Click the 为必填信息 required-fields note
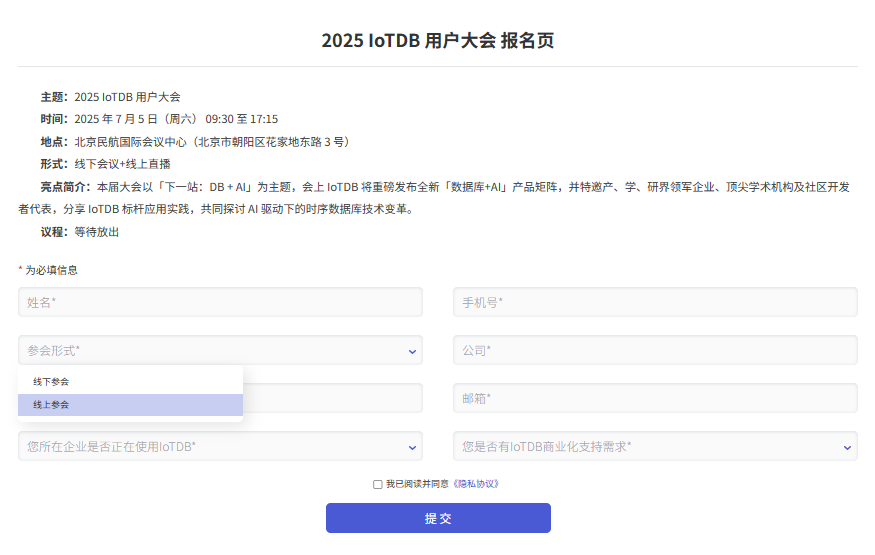This screenshot has width=875, height=555. (x=51, y=270)
